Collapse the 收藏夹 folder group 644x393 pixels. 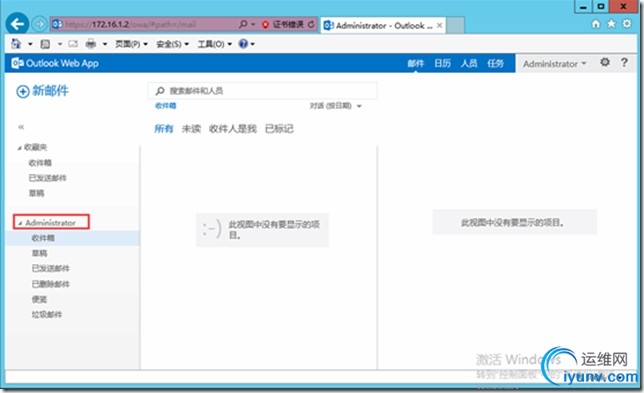[19, 148]
